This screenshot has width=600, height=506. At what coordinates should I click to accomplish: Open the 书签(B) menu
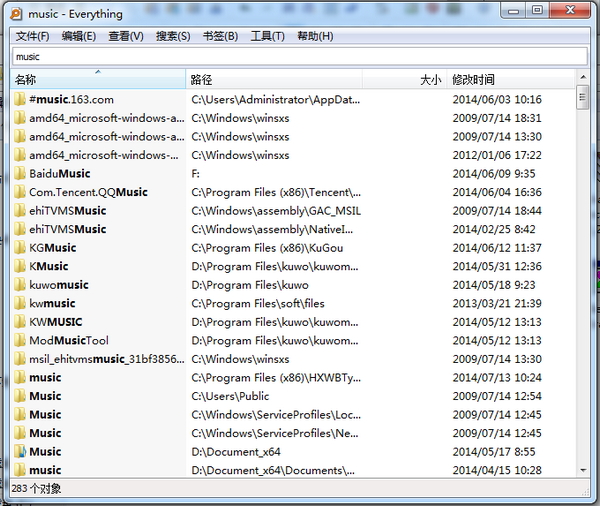click(220, 37)
